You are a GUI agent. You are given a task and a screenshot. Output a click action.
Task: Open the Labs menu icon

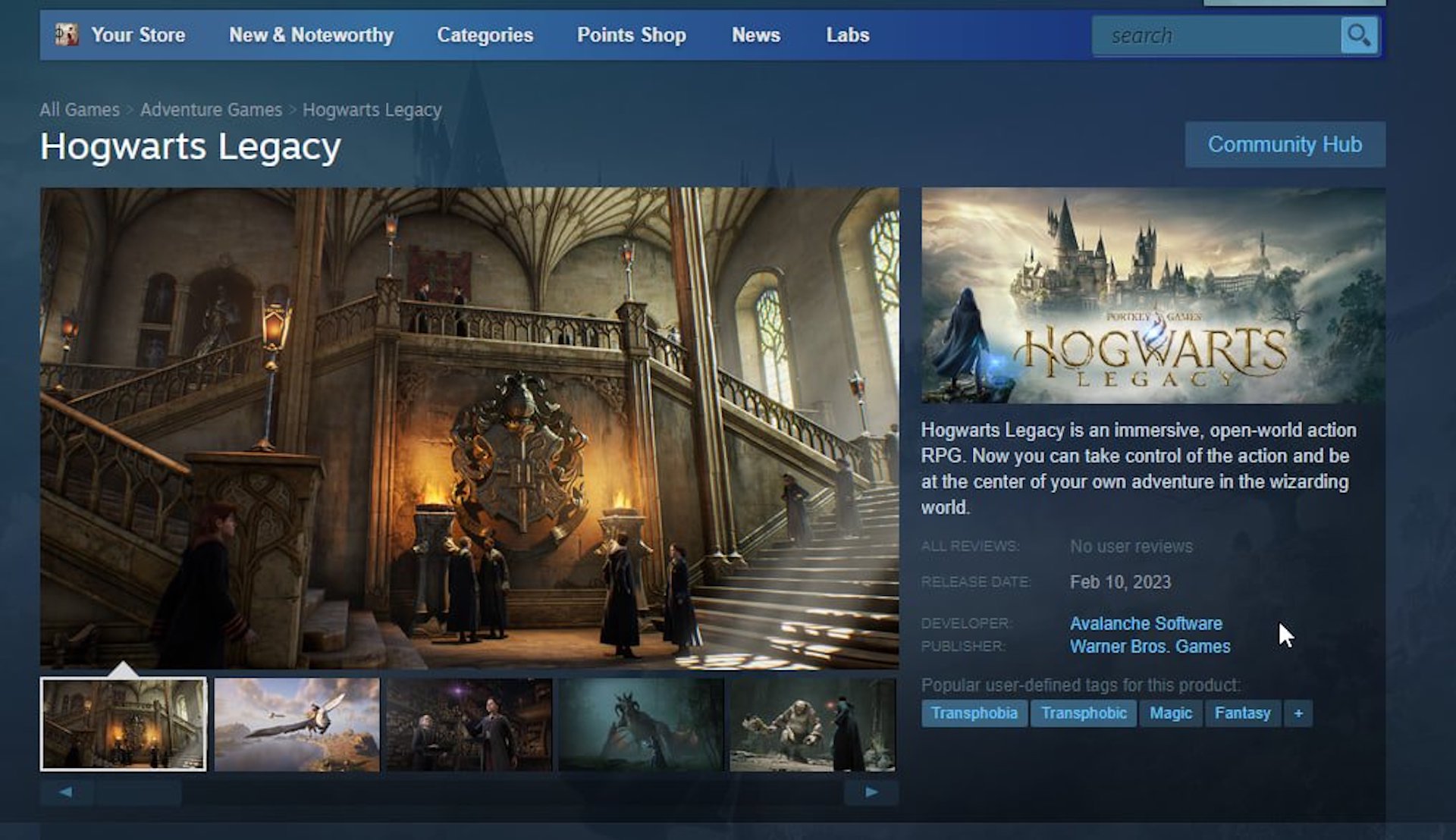point(846,35)
